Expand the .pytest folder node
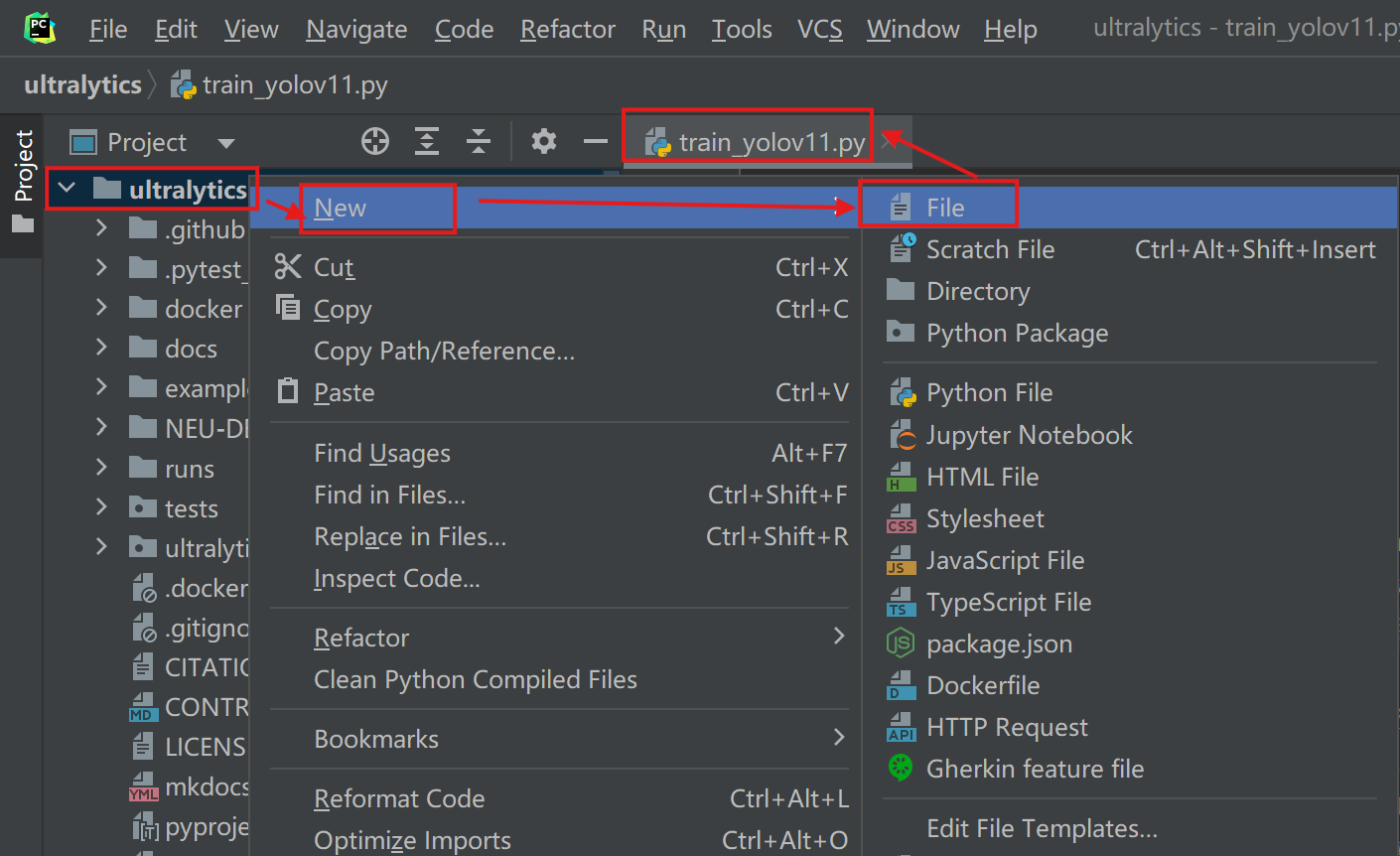The image size is (1400, 856). pyautogui.click(x=101, y=268)
